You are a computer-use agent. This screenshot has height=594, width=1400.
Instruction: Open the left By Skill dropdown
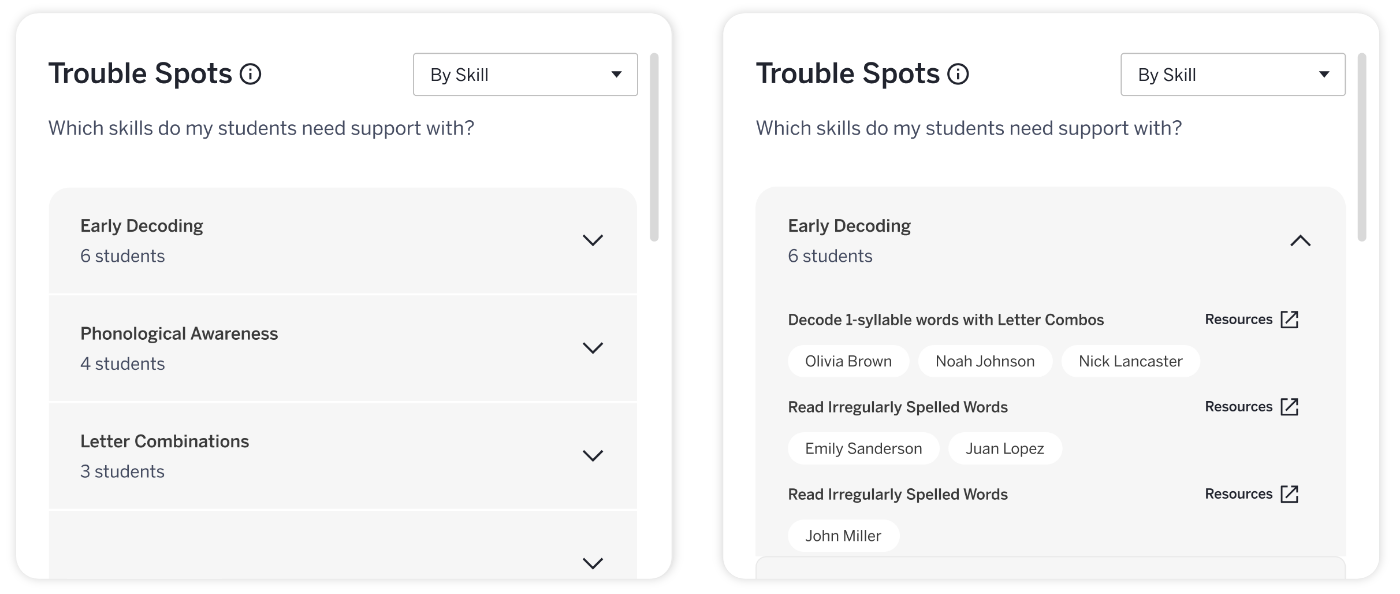(525, 74)
